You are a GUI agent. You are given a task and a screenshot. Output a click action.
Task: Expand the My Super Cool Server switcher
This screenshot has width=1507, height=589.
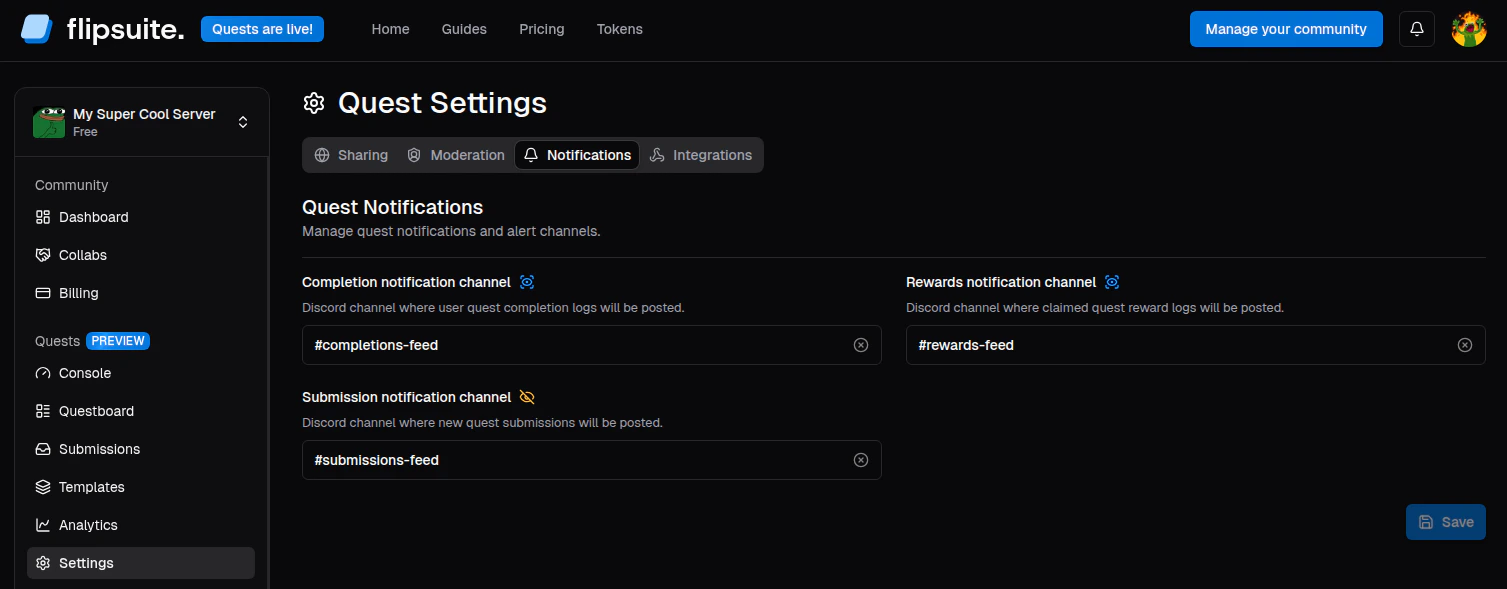point(142,122)
